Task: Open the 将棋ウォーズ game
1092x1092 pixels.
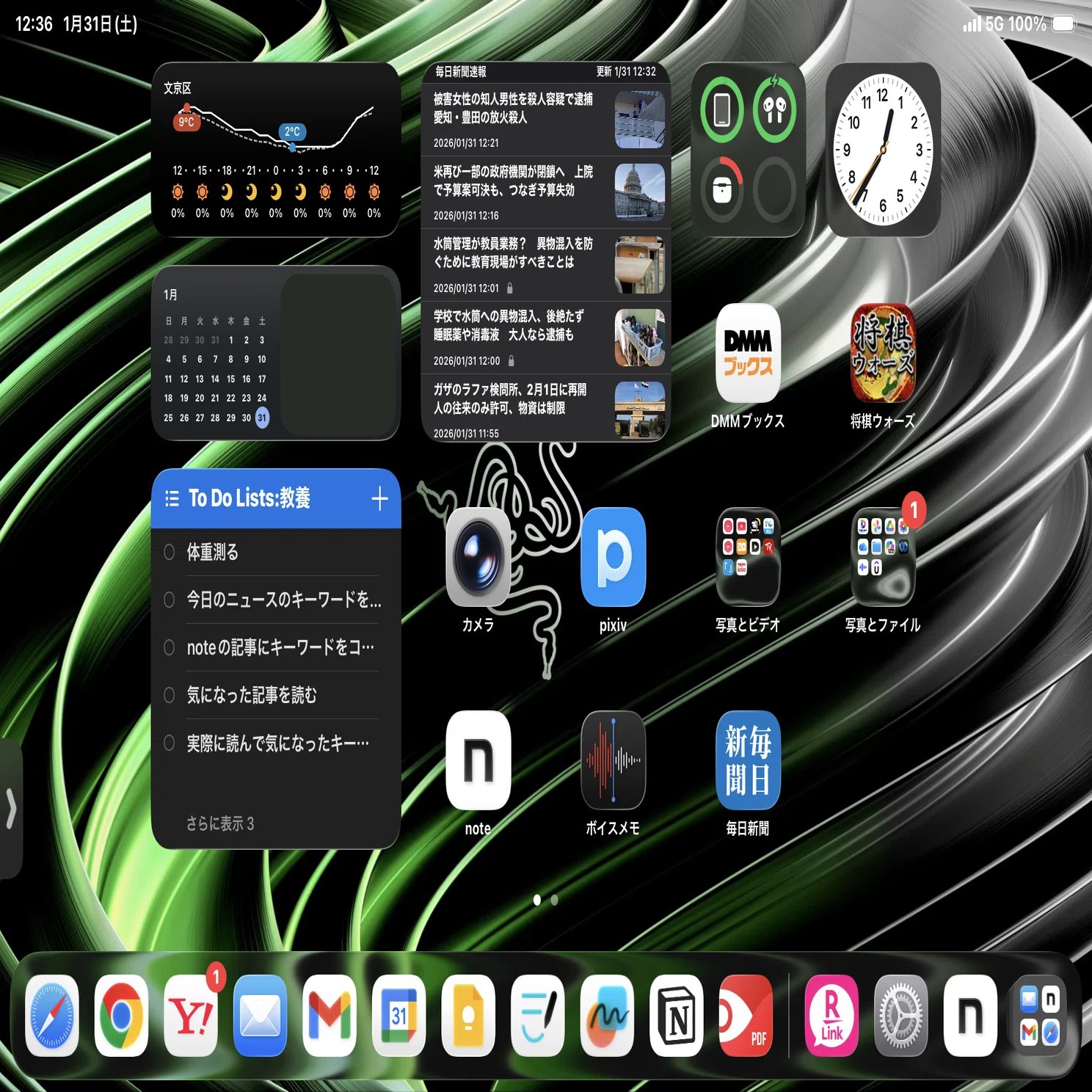Action: point(883,353)
